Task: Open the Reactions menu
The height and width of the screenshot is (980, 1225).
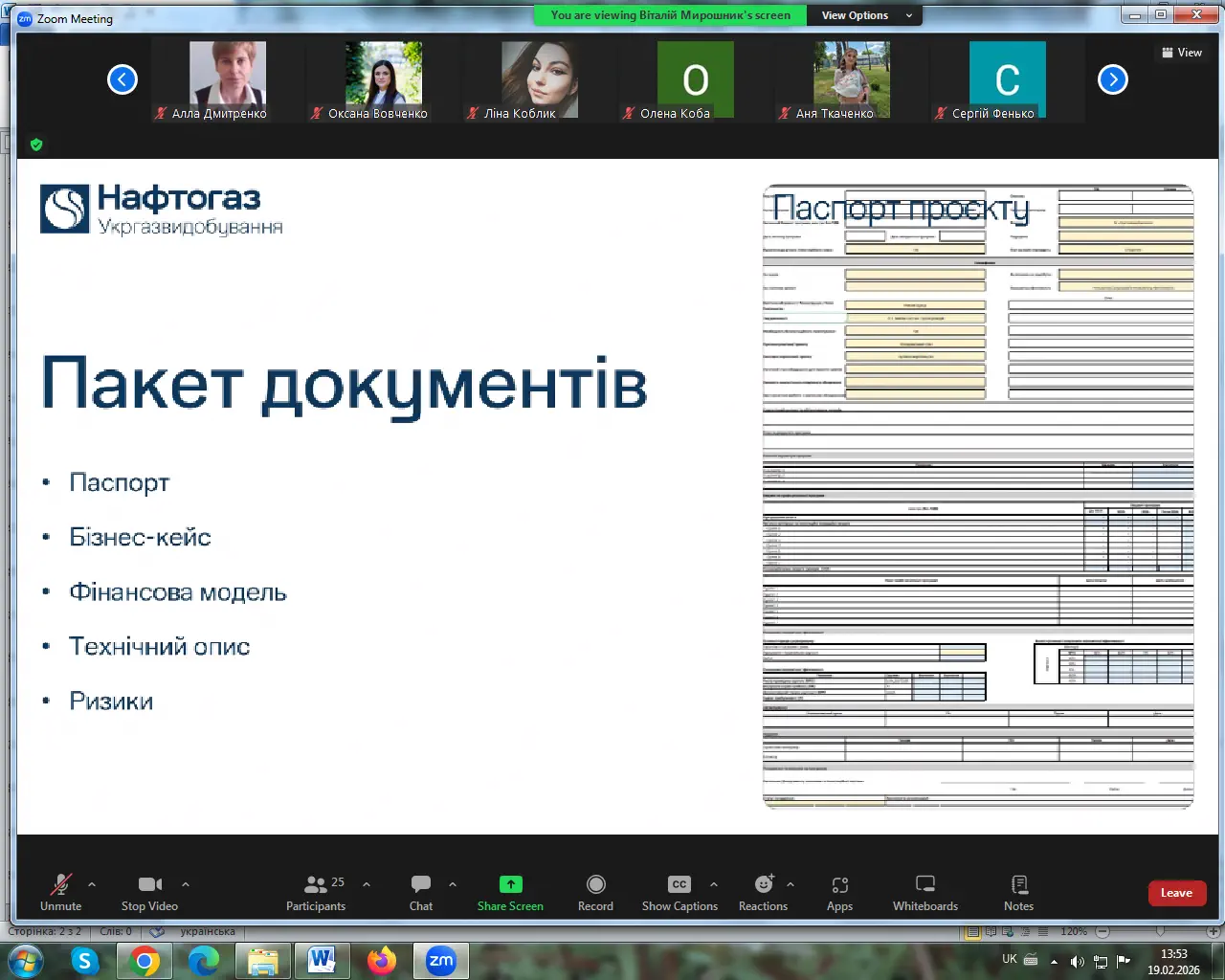Action: point(763,892)
